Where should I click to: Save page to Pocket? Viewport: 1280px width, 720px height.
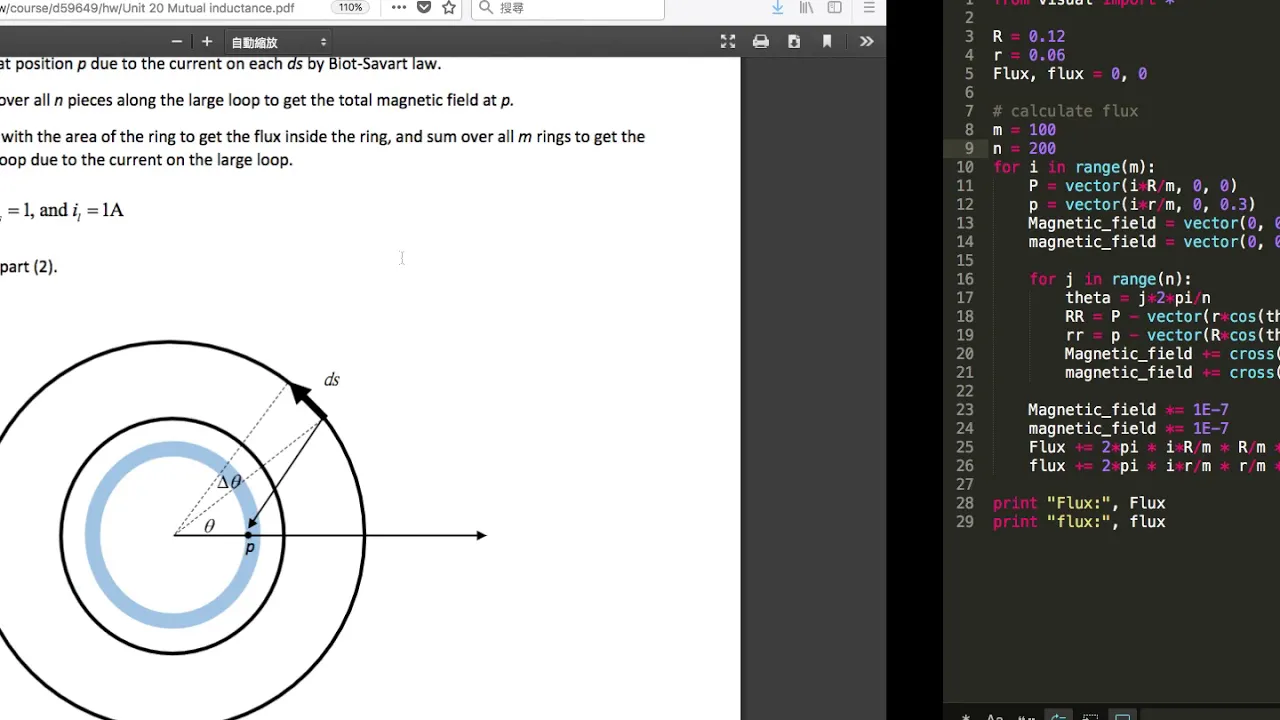pyautogui.click(x=424, y=8)
